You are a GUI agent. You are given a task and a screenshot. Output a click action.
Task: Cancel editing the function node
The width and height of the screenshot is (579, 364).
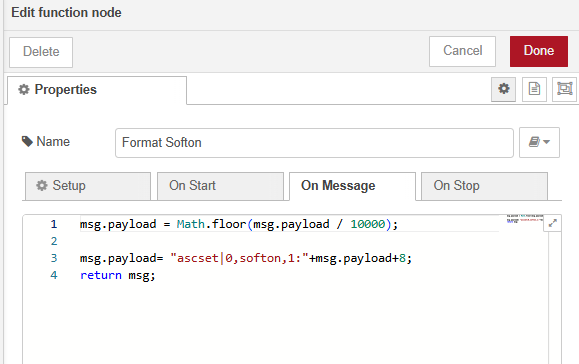pyautogui.click(x=462, y=51)
